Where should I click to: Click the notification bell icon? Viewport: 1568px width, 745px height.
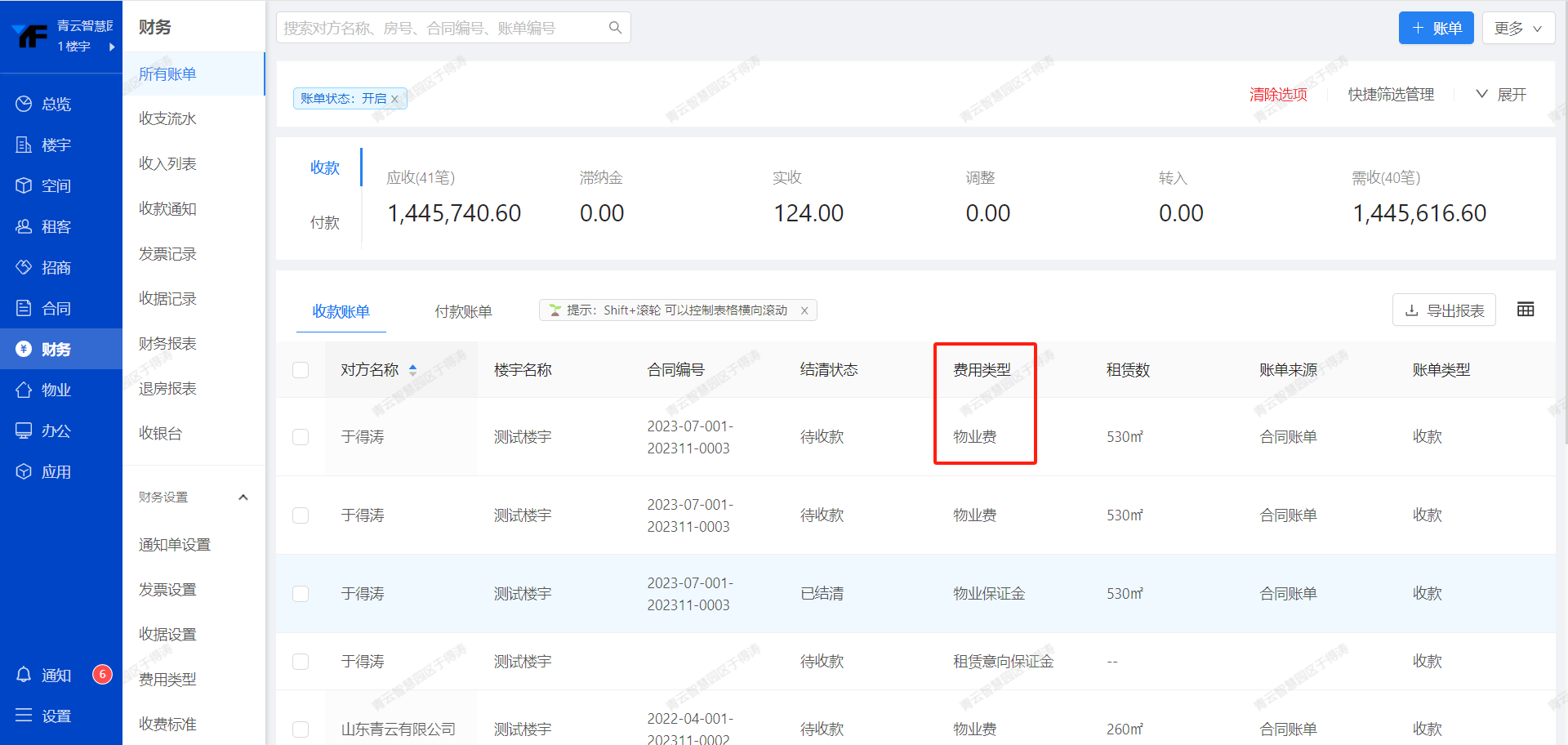24,675
